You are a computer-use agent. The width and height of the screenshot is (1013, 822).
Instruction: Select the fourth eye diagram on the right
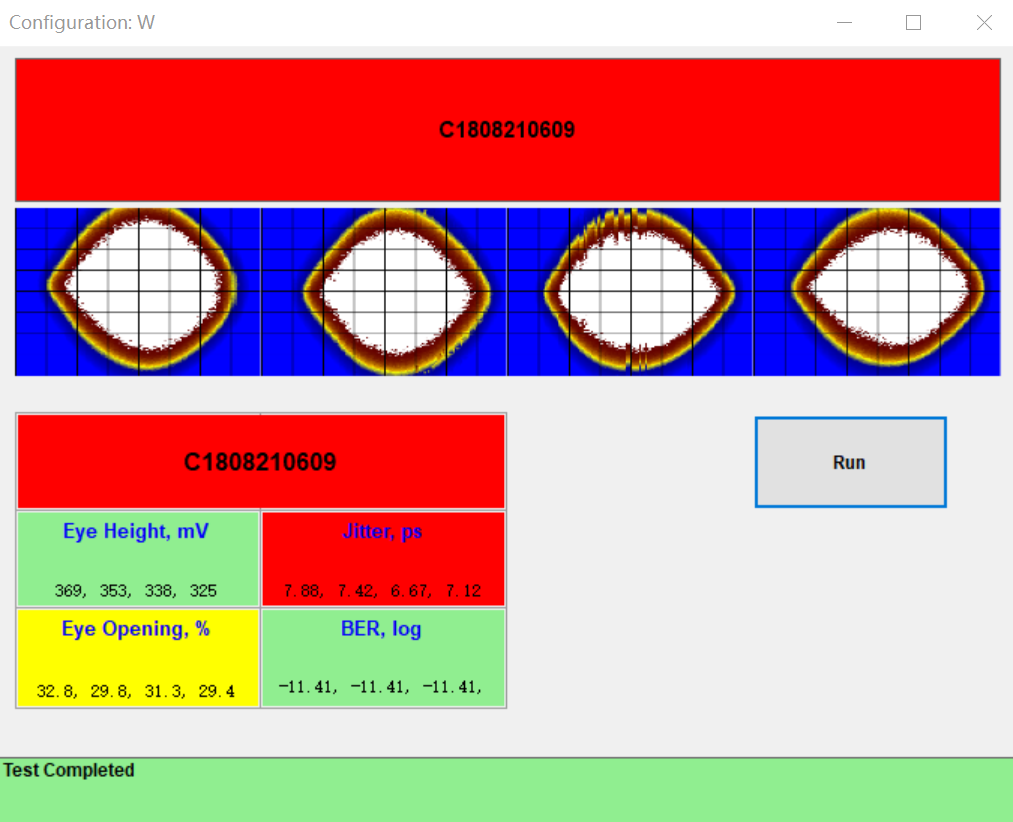coord(876,292)
